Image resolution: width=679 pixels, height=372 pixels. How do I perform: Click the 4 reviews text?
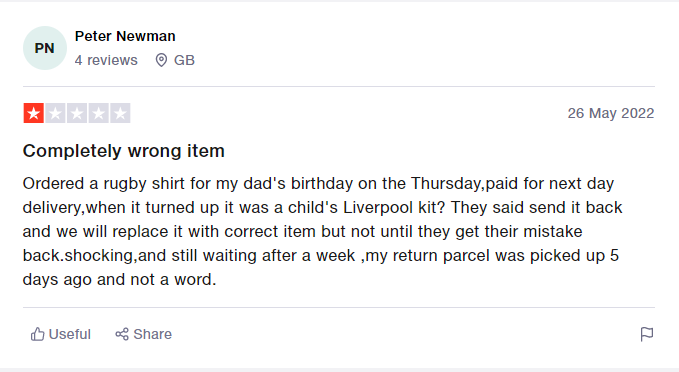106,60
